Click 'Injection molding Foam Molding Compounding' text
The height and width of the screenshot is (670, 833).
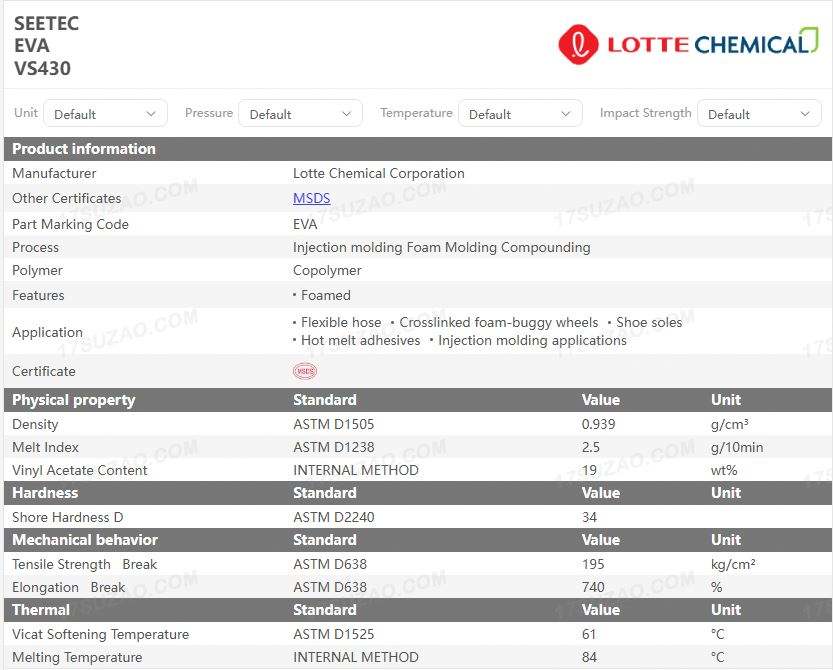[441, 248]
